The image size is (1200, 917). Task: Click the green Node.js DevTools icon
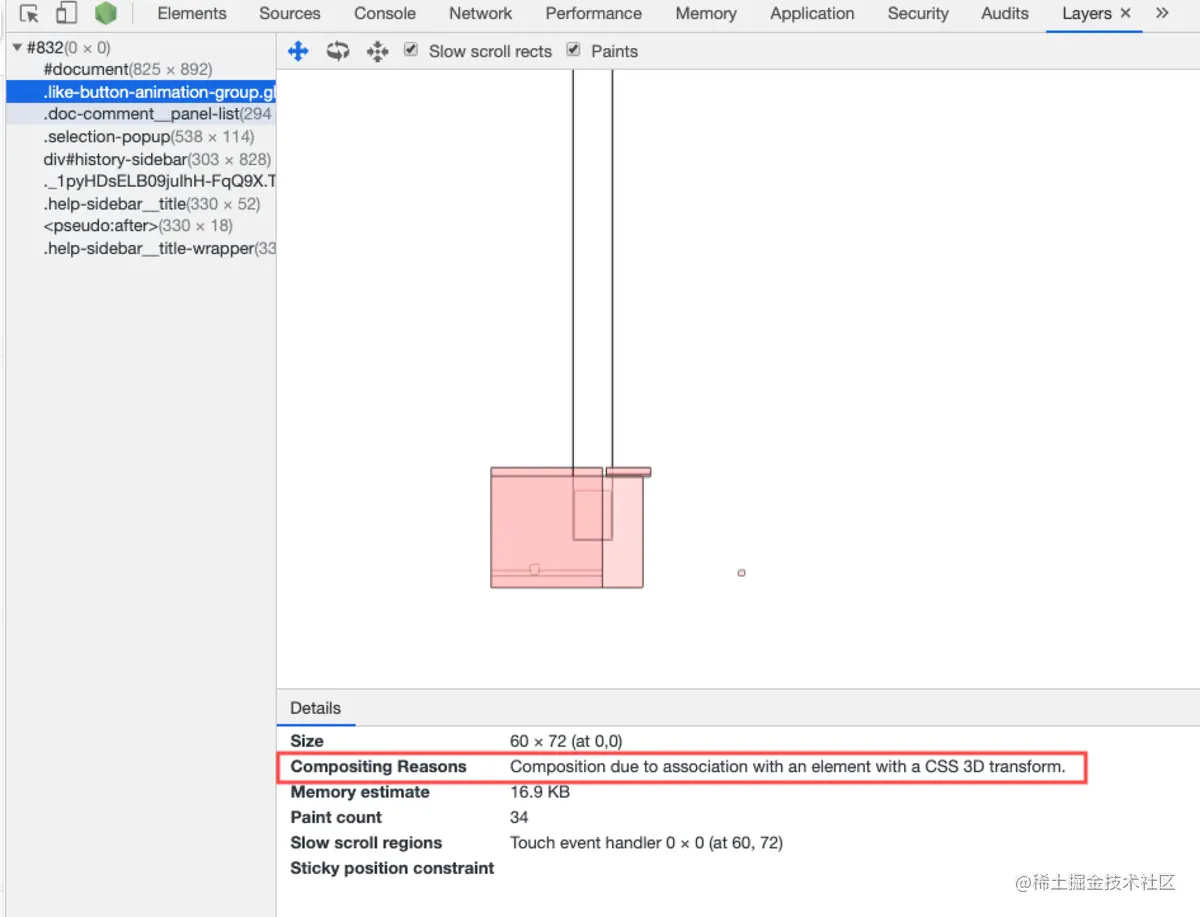(x=105, y=14)
